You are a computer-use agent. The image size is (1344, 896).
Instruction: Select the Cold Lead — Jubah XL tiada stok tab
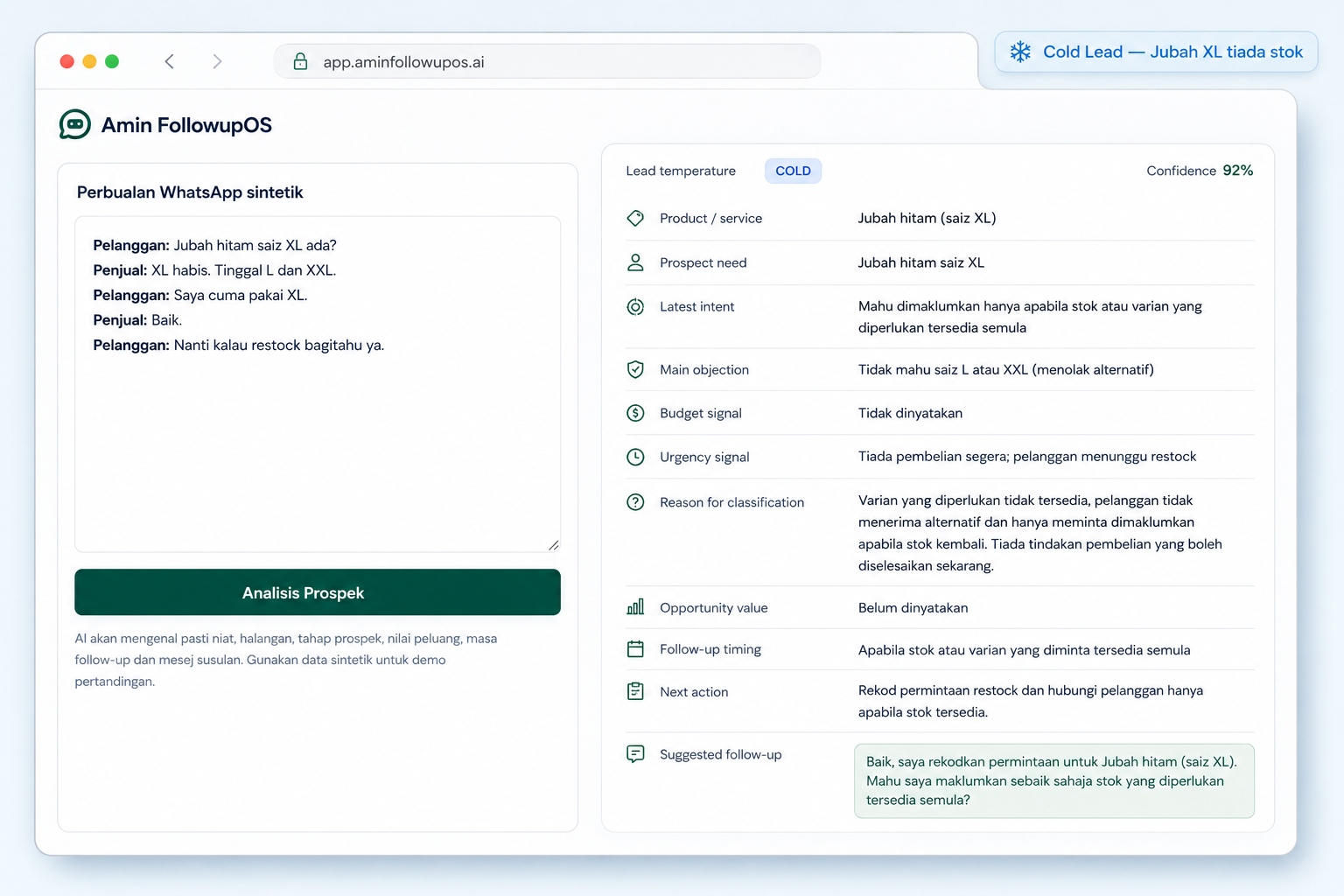pos(1156,52)
